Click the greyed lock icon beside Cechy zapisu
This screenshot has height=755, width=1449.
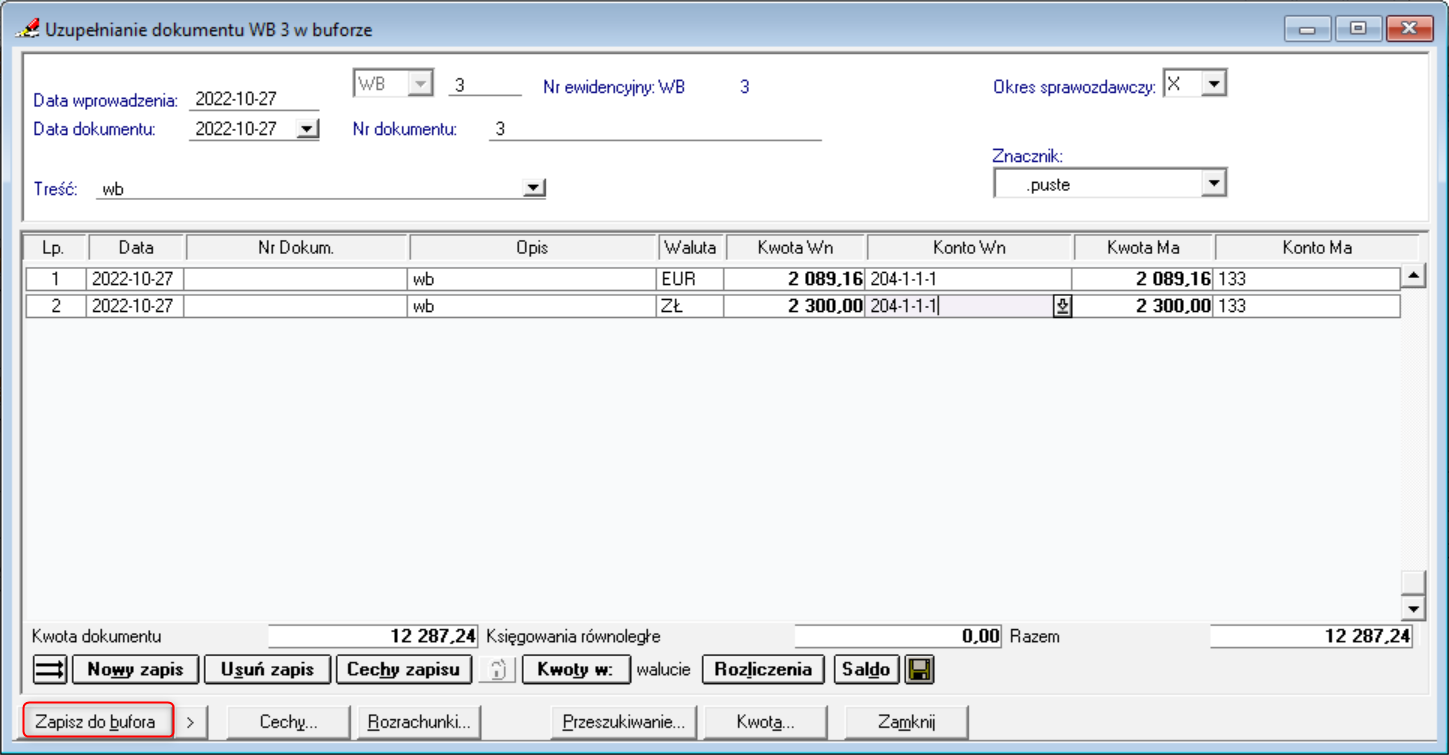tap(497, 669)
